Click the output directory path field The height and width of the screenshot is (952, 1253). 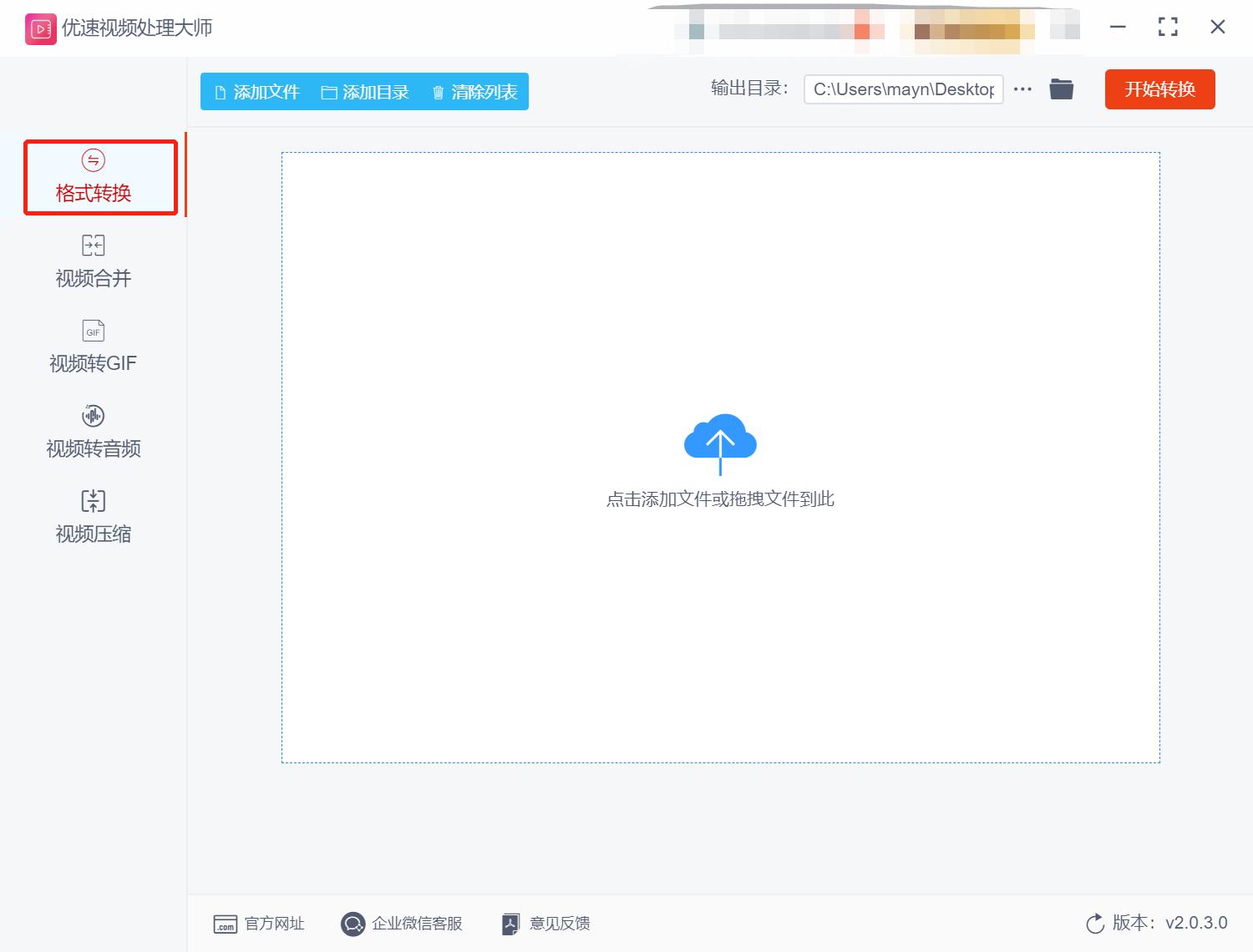(903, 89)
